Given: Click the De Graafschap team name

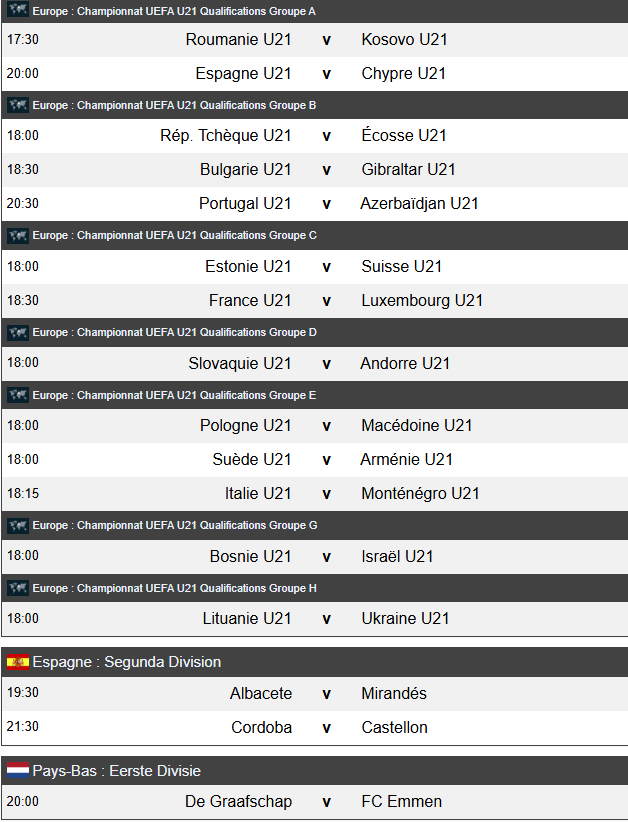Looking at the screenshot, I should pyautogui.click(x=238, y=802).
